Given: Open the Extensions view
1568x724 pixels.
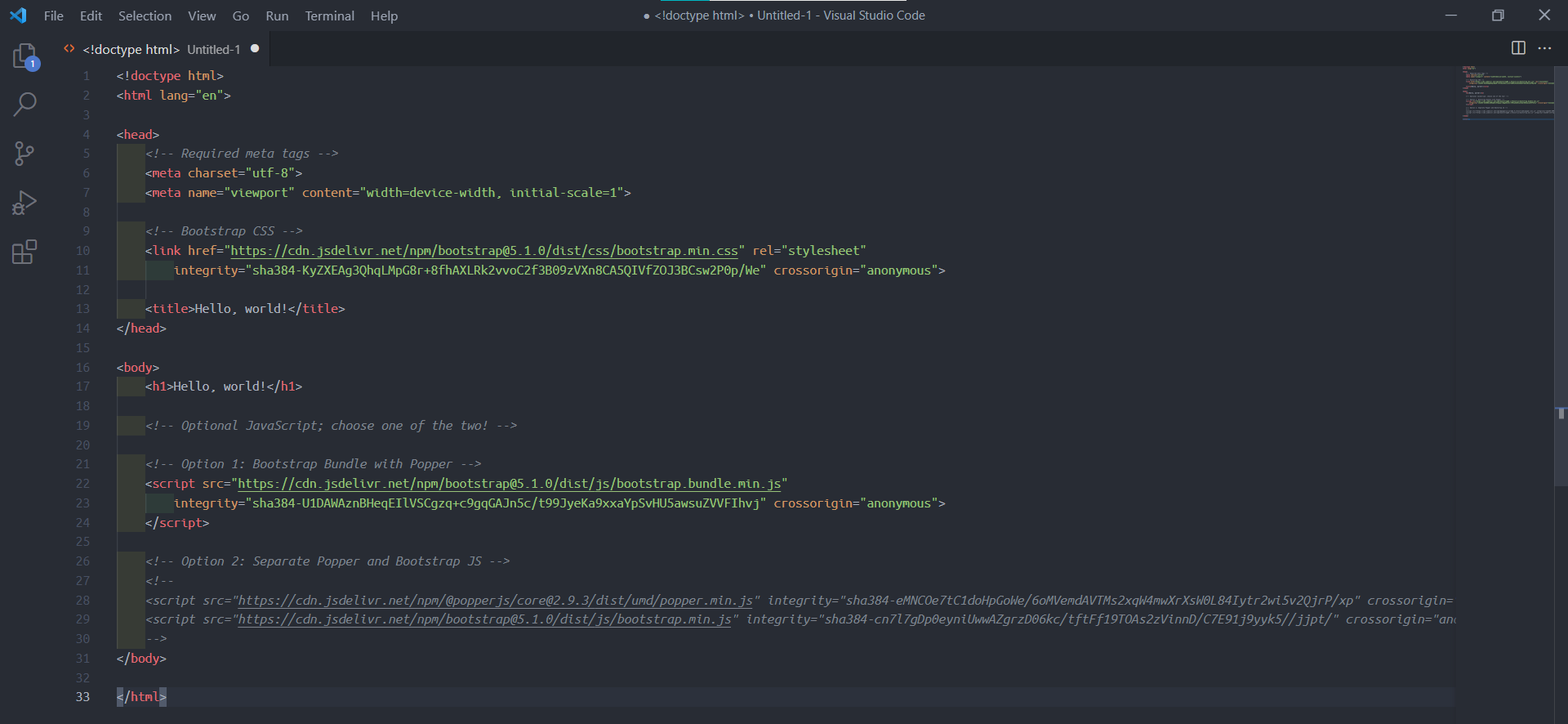Looking at the screenshot, I should (x=24, y=252).
